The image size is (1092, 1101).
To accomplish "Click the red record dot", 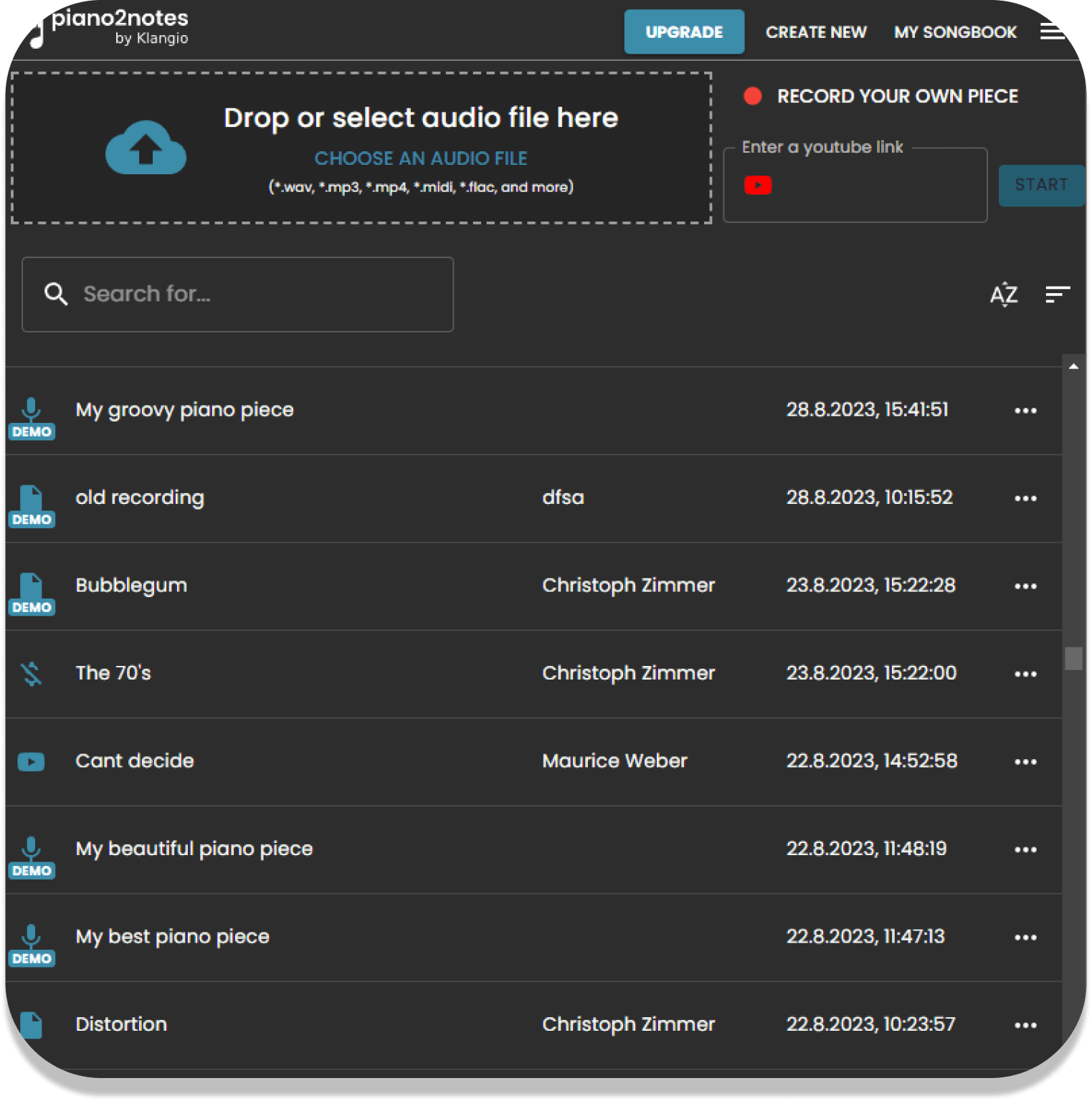I will (752, 95).
